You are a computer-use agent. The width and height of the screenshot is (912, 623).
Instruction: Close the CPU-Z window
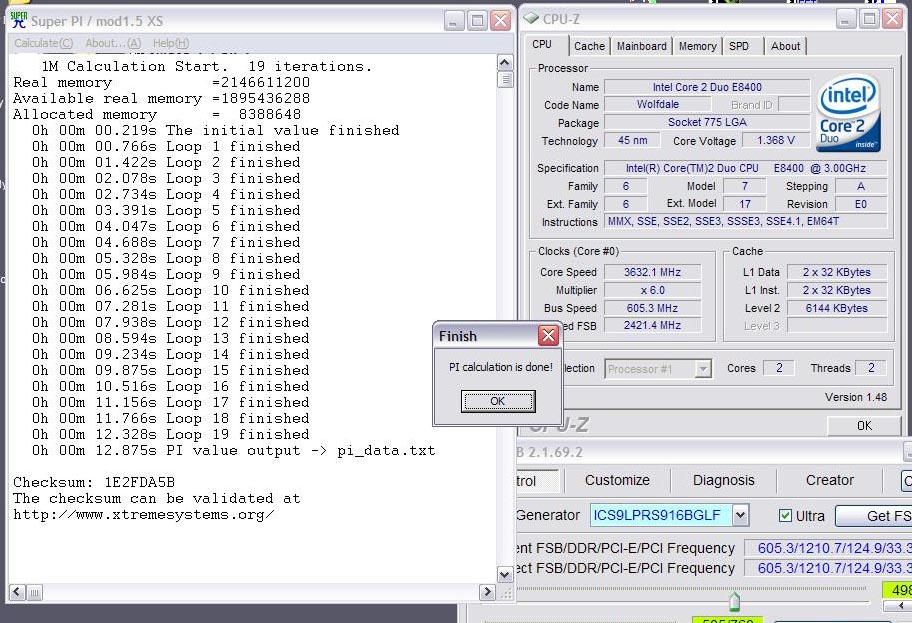coord(892,19)
